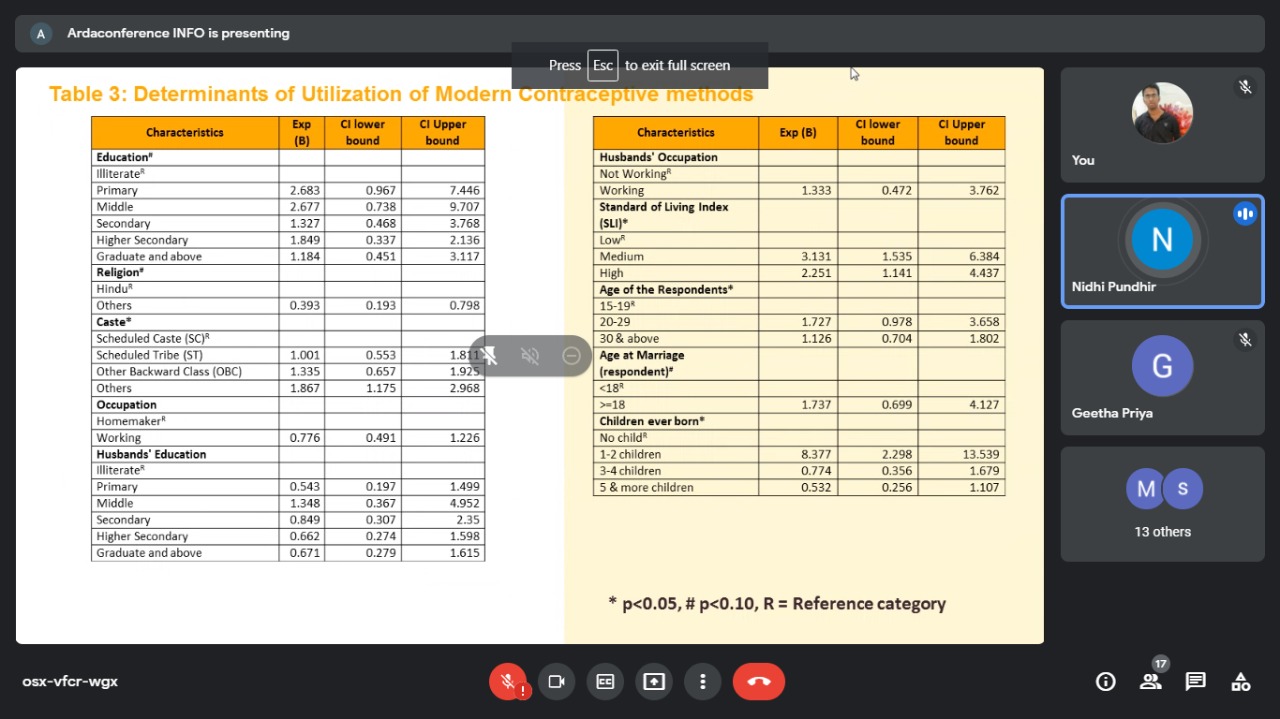Show the participants list with 17 people

(1150, 682)
